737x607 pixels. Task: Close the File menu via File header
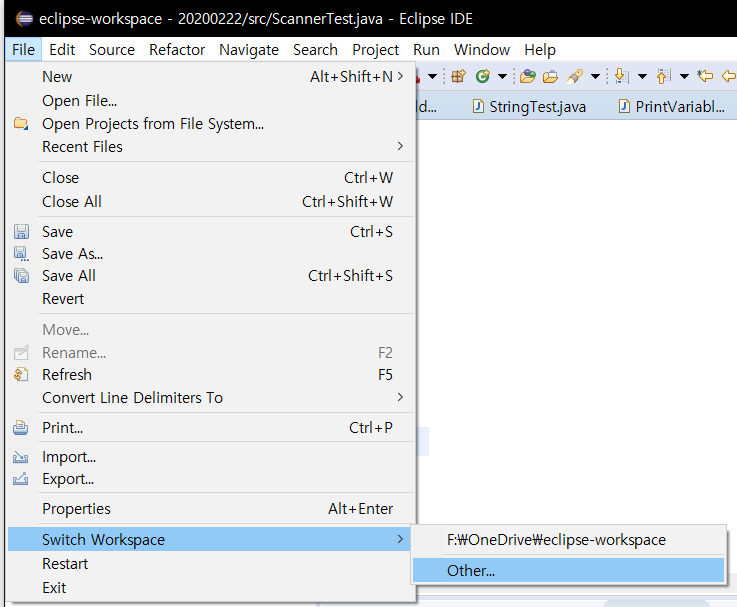pyautogui.click(x=24, y=49)
